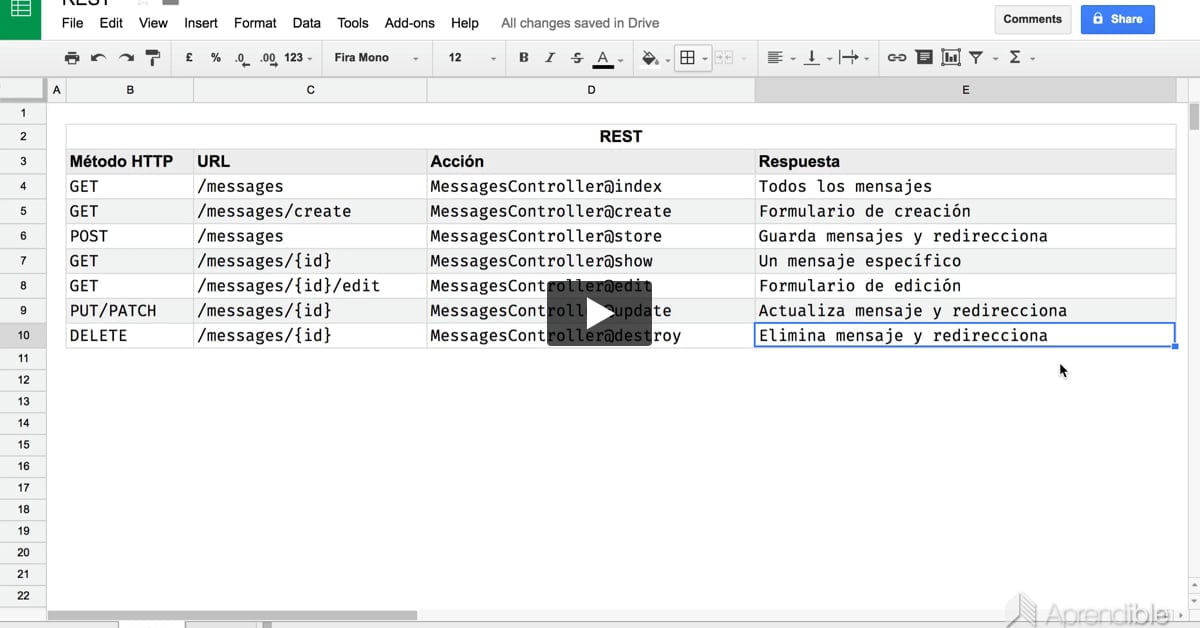Screen dimensions: 1200x628
Task: Open the Data menu
Action: point(307,22)
